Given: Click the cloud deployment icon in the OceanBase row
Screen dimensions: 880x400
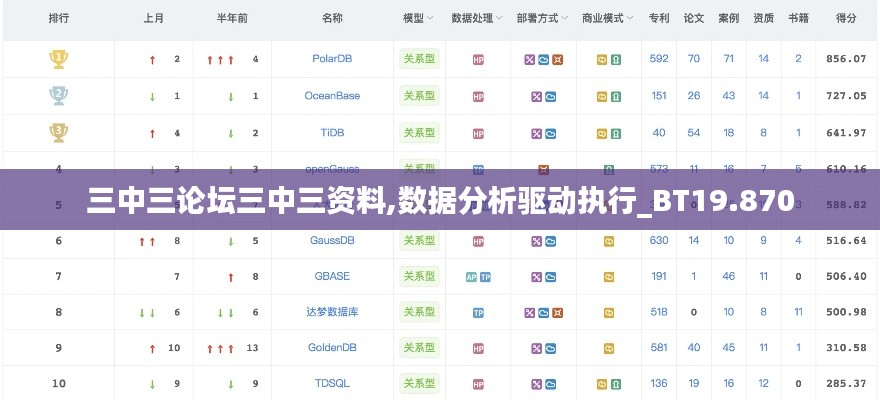Looking at the screenshot, I should [551, 97].
